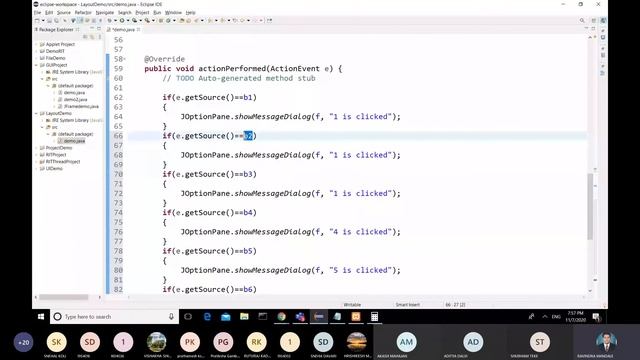Select highlighted demo.java under LayoutDemo

[x=74, y=141]
